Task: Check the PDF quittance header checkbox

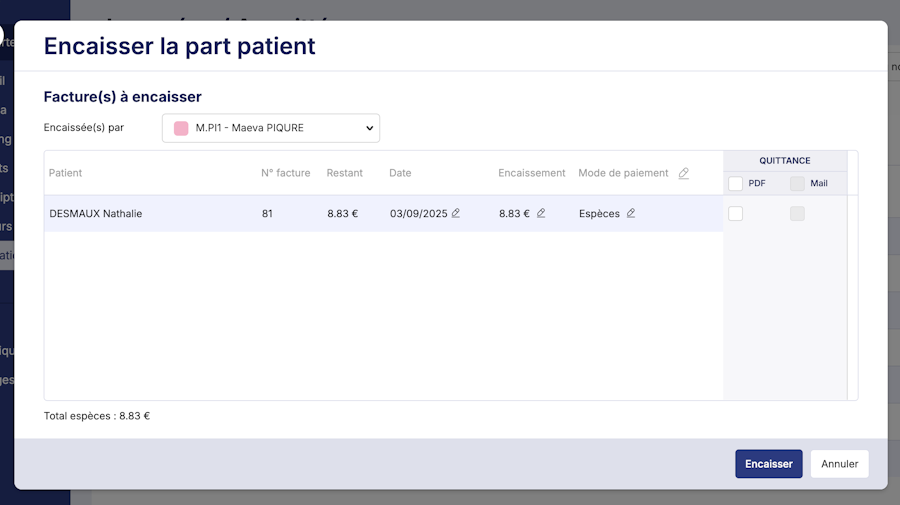Action: click(x=736, y=183)
